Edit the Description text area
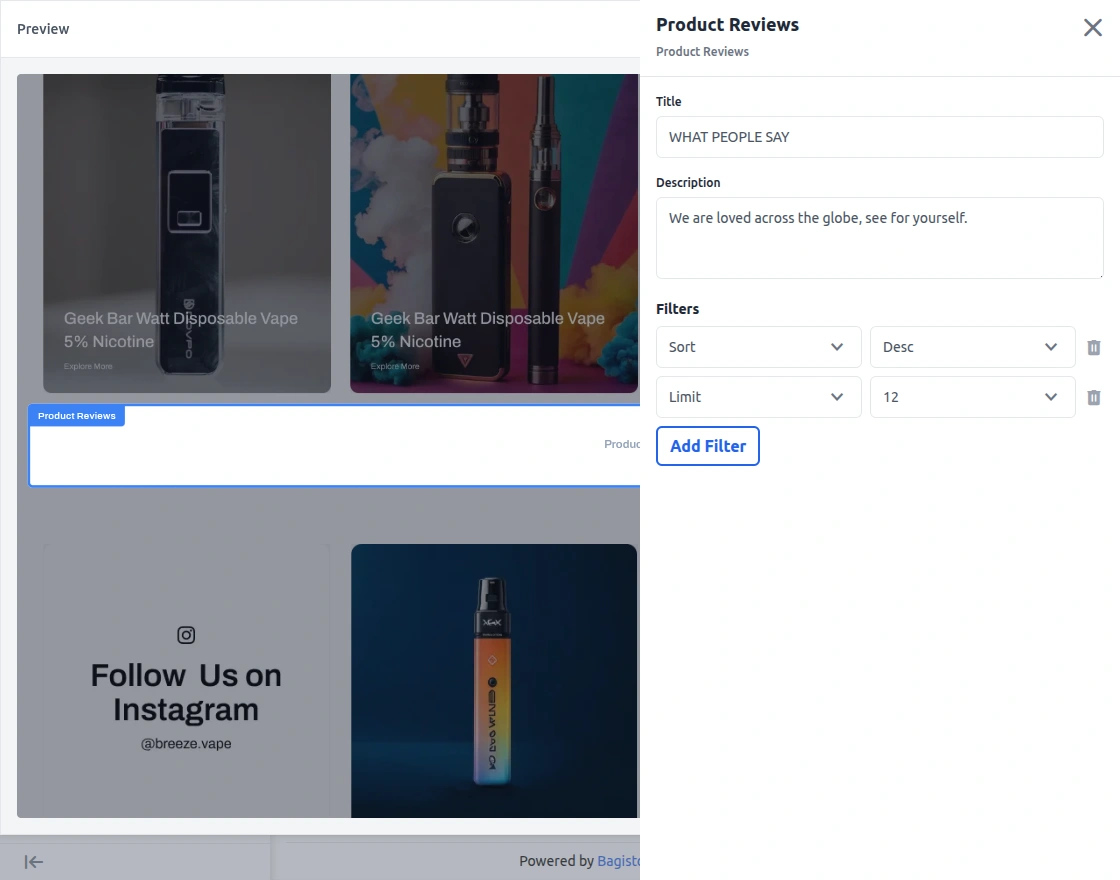Viewport: 1120px width, 880px height. click(879, 238)
